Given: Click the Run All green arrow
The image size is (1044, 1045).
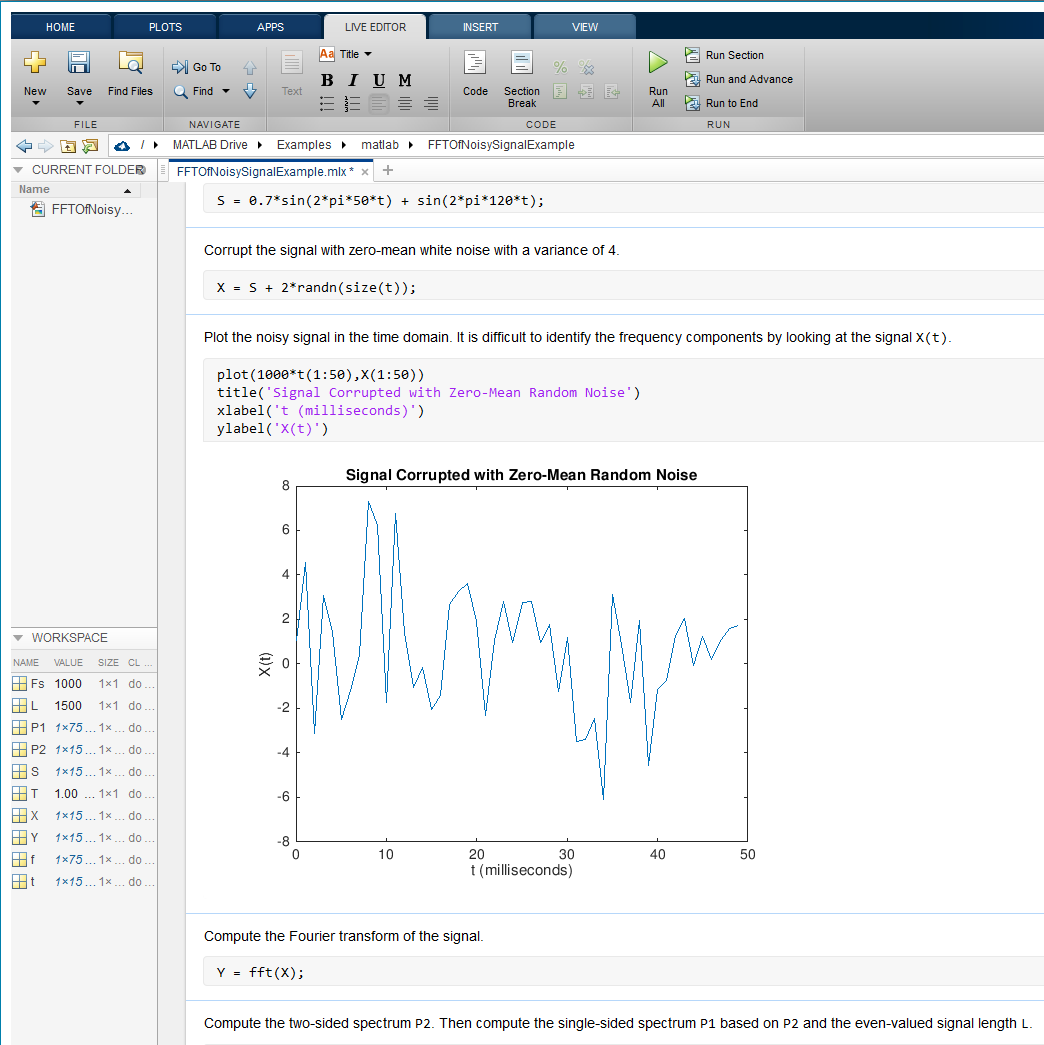Looking at the screenshot, I should pos(657,64).
